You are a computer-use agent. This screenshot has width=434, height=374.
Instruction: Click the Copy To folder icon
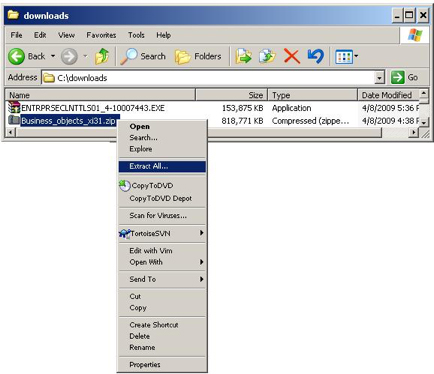pos(267,56)
